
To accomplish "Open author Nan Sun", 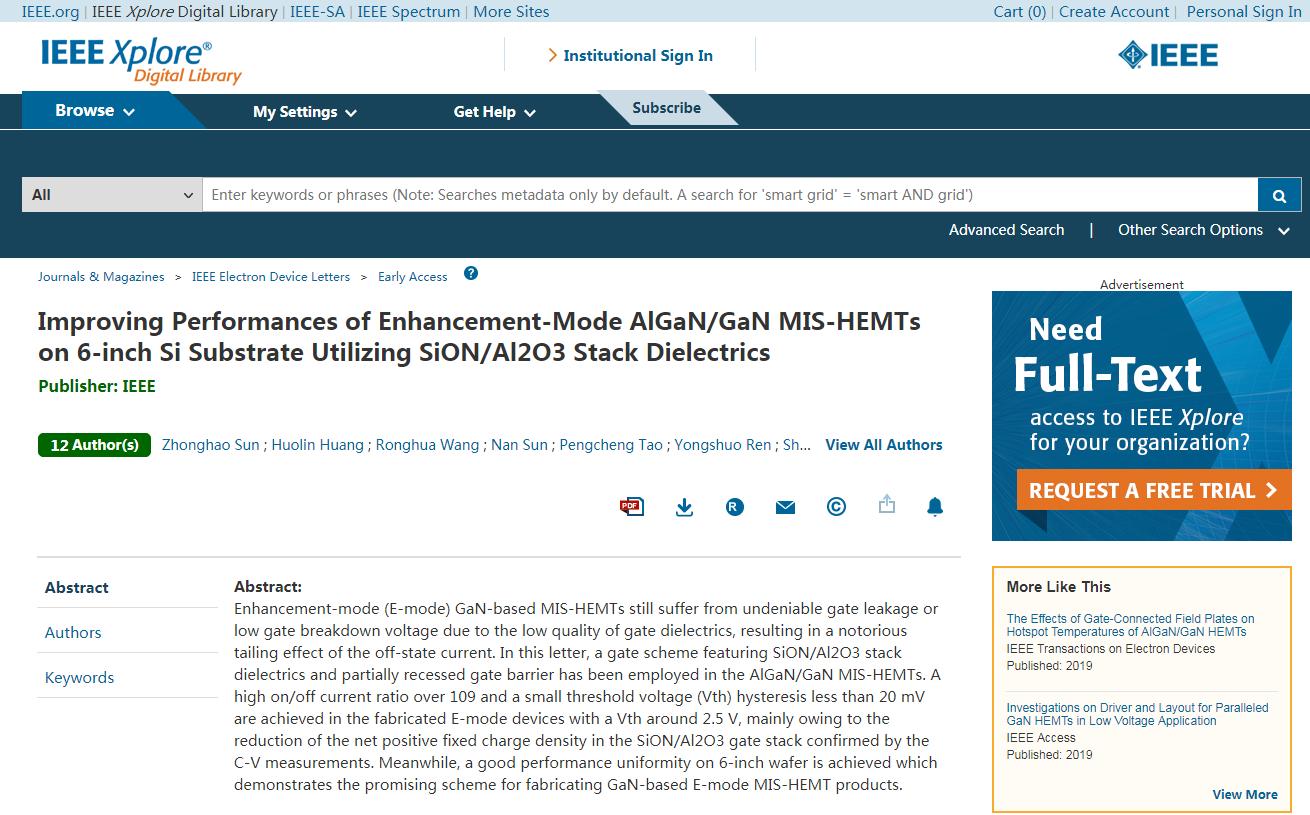I will (519, 445).
